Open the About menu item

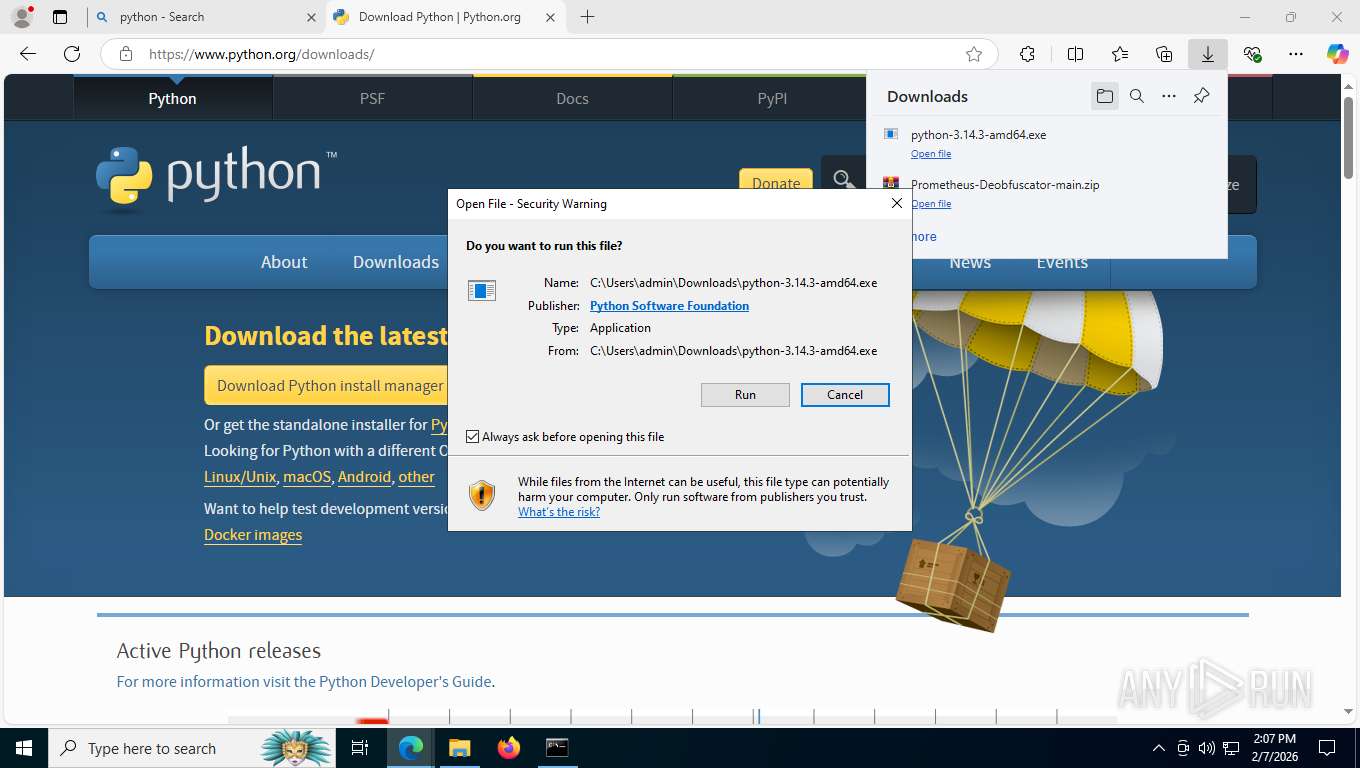click(284, 262)
